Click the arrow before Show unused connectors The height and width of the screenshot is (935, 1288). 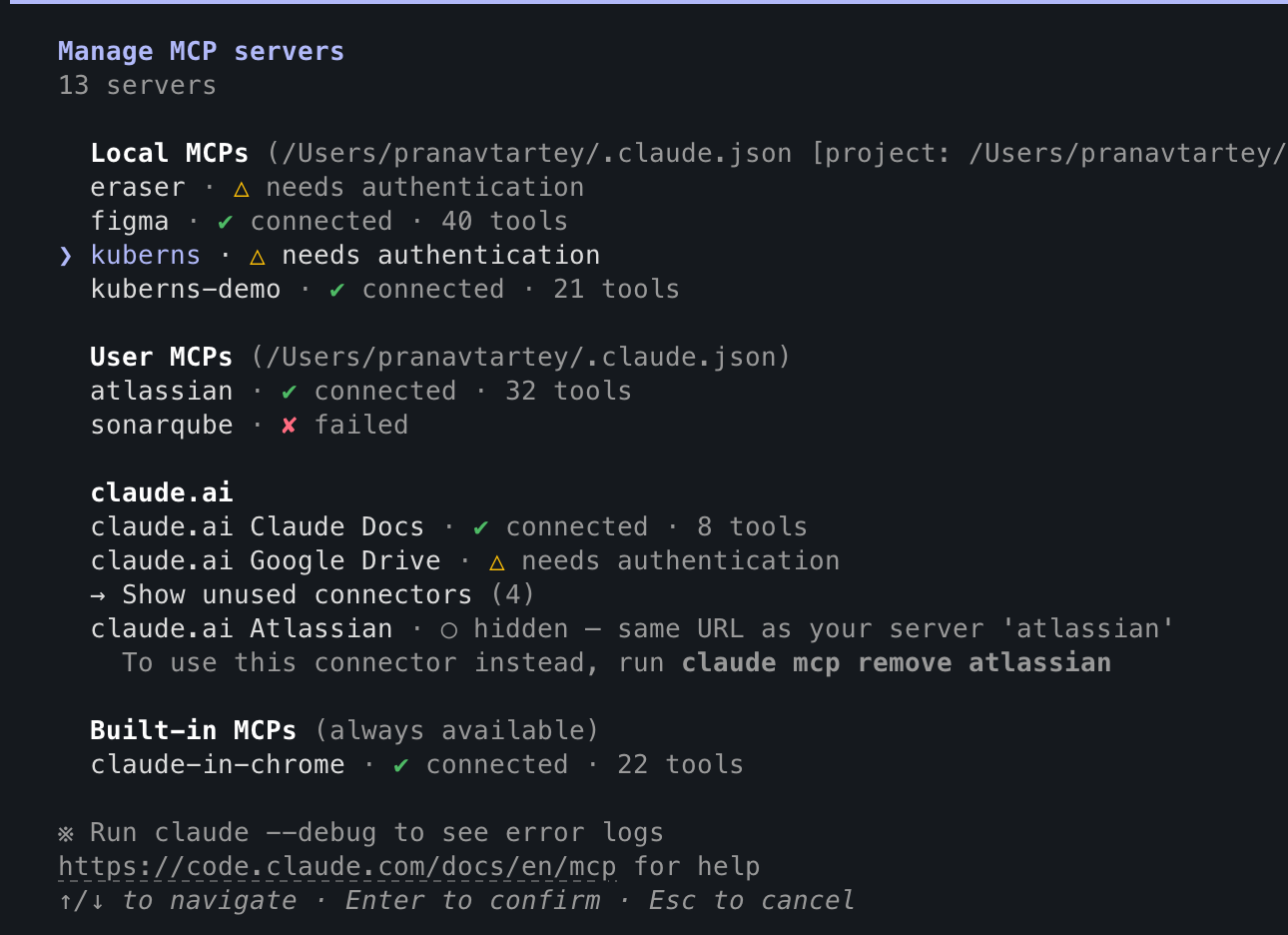tap(98, 595)
